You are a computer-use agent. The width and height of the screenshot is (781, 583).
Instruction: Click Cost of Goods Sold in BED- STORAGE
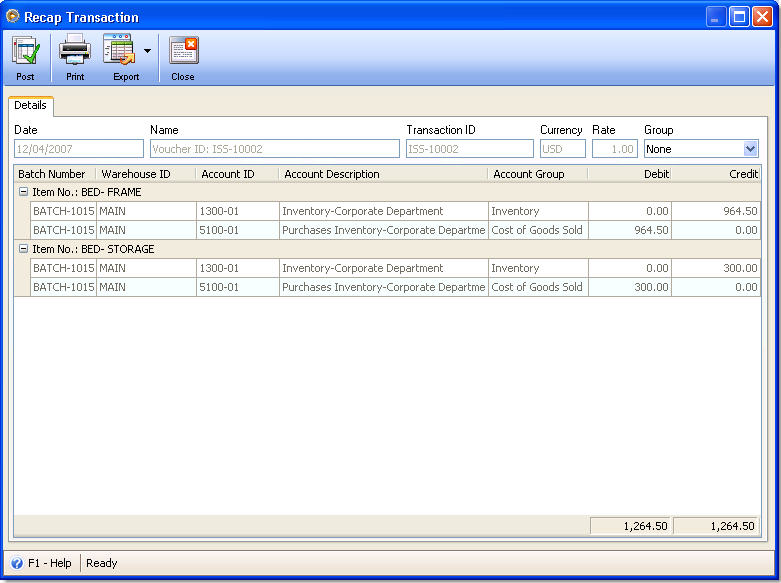click(538, 287)
